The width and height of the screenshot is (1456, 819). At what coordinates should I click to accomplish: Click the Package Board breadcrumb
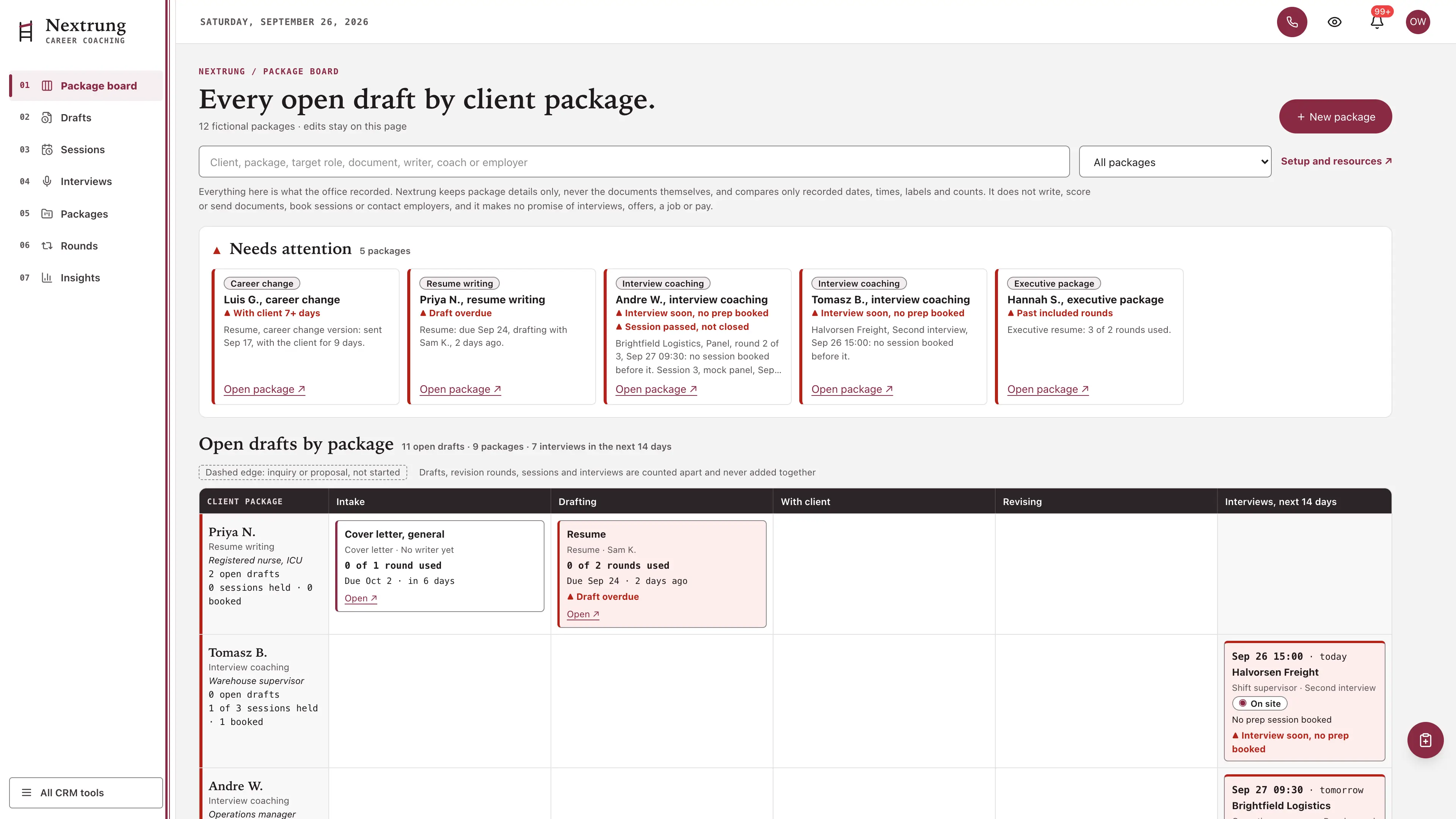301,71
